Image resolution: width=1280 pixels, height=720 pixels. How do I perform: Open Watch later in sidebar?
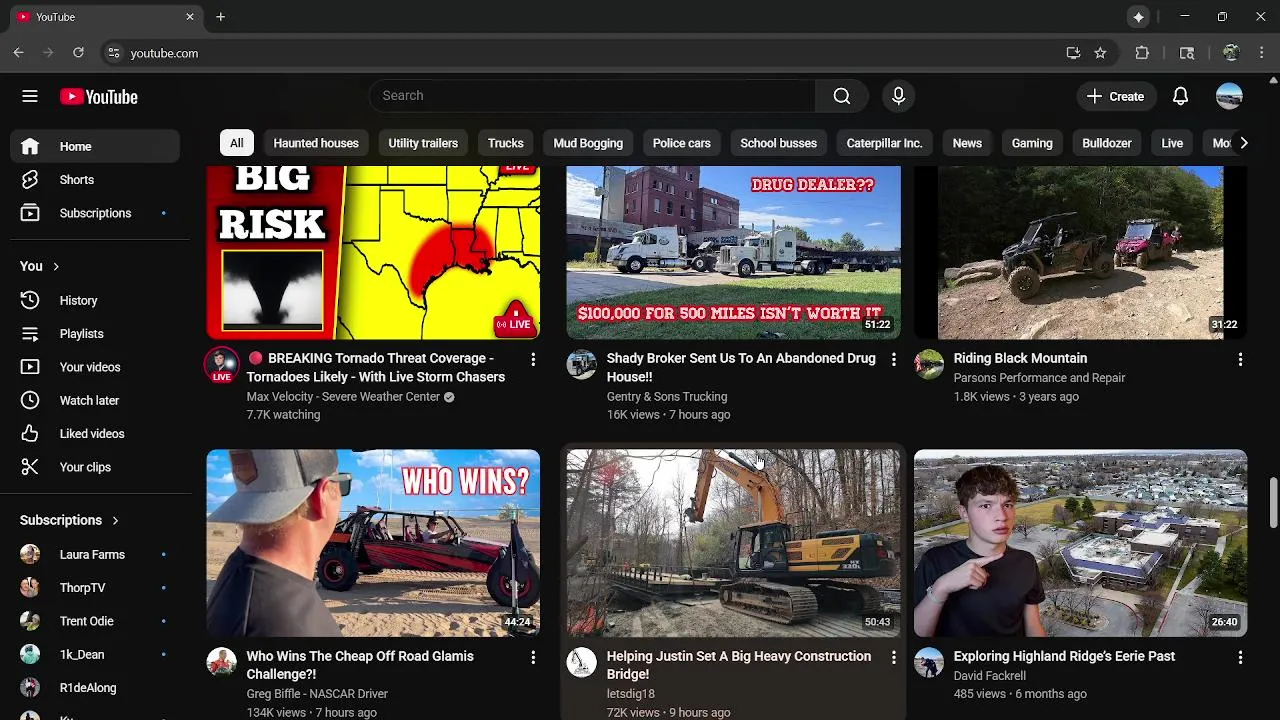(x=95, y=400)
